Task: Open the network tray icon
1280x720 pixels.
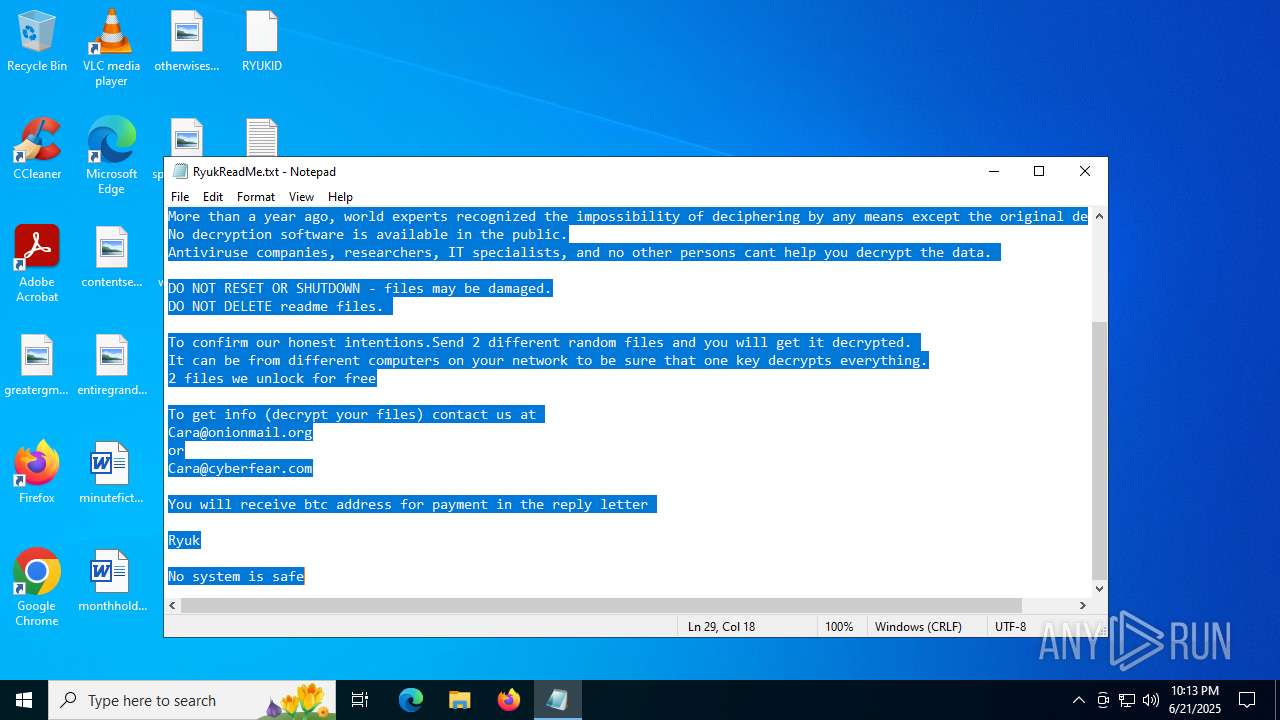Action: pyautogui.click(x=1127, y=700)
